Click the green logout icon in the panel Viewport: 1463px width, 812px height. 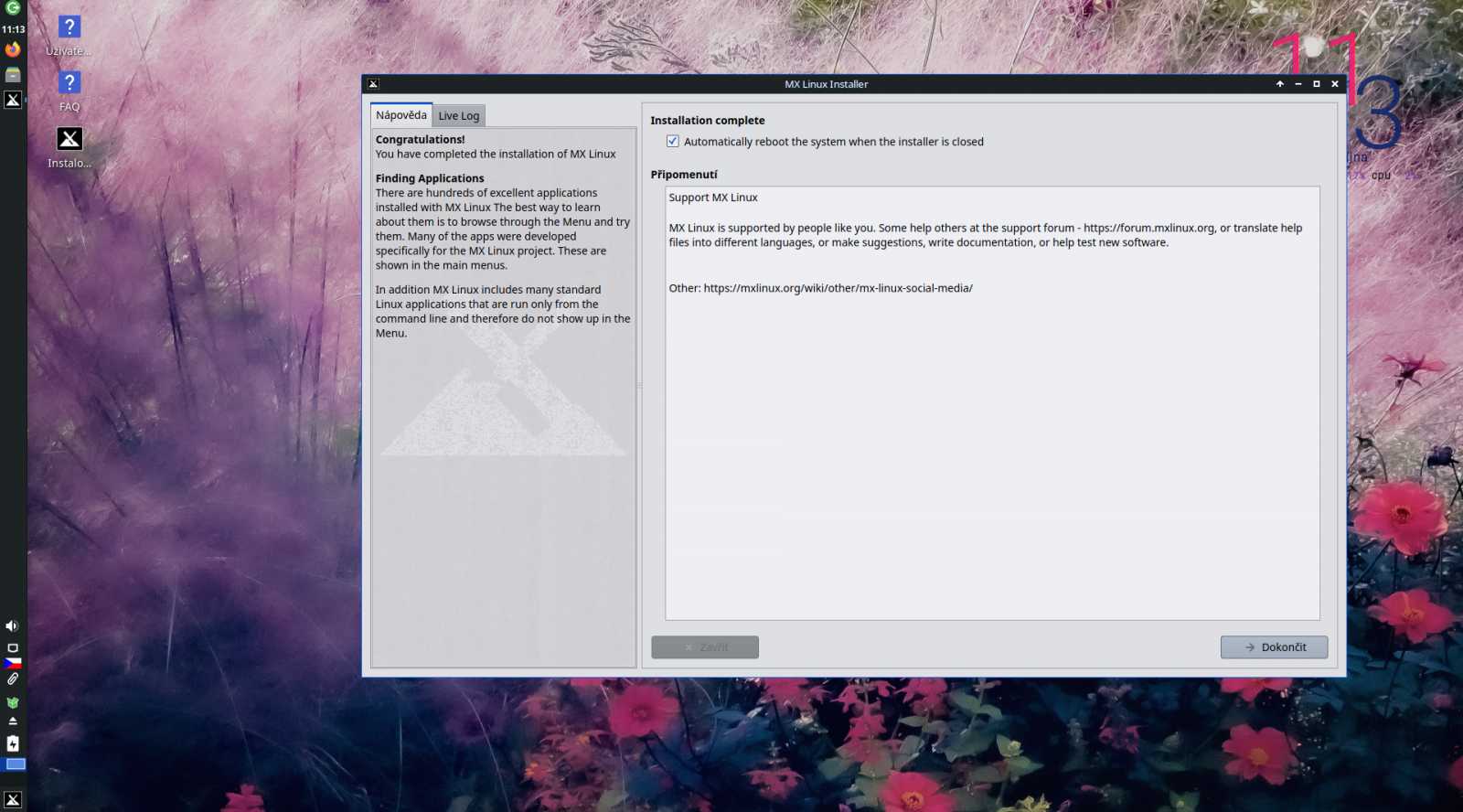pos(13,8)
